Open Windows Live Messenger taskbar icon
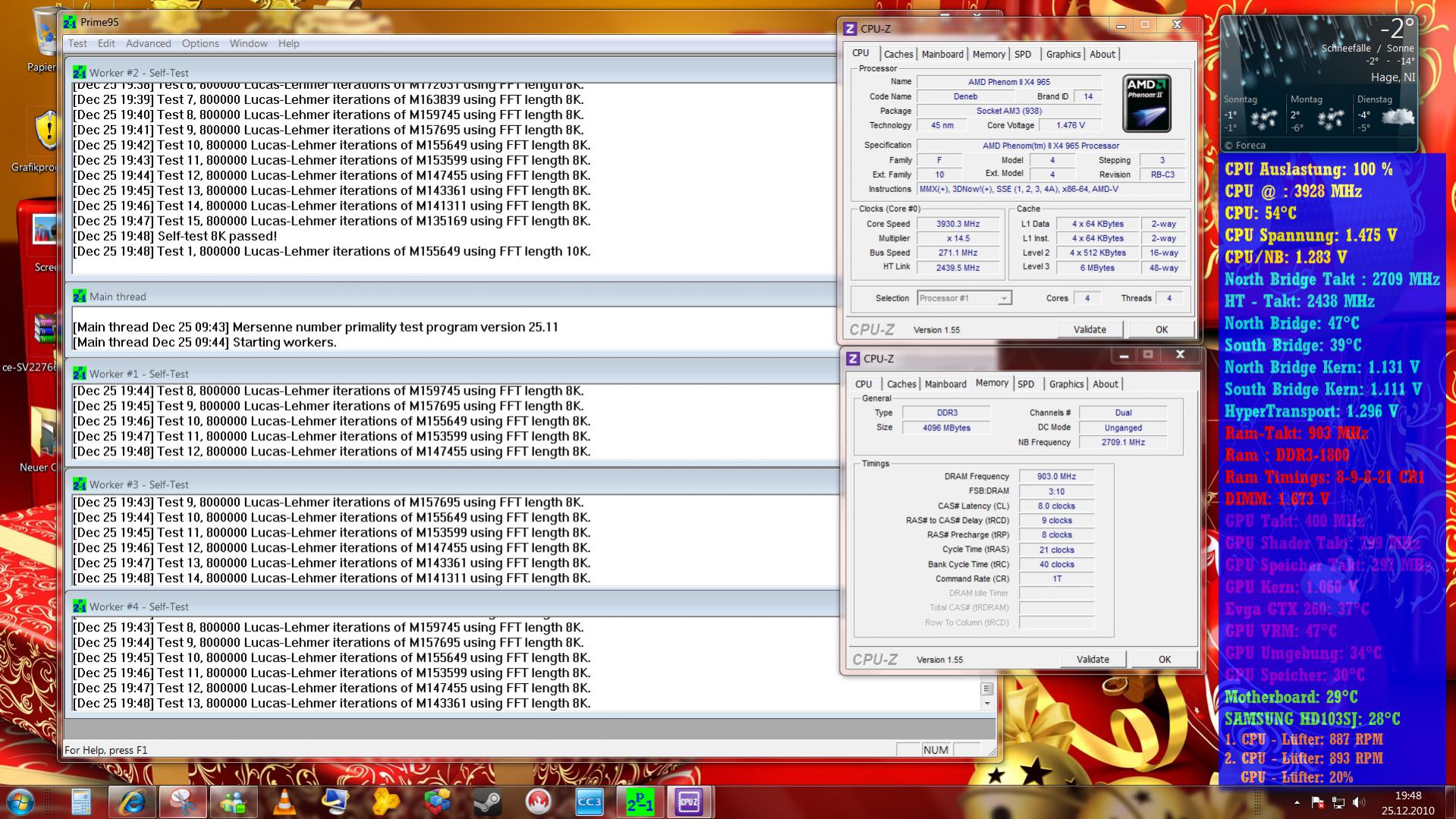The height and width of the screenshot is (819, 1456). pyautogui.click(x=234, y=802)
